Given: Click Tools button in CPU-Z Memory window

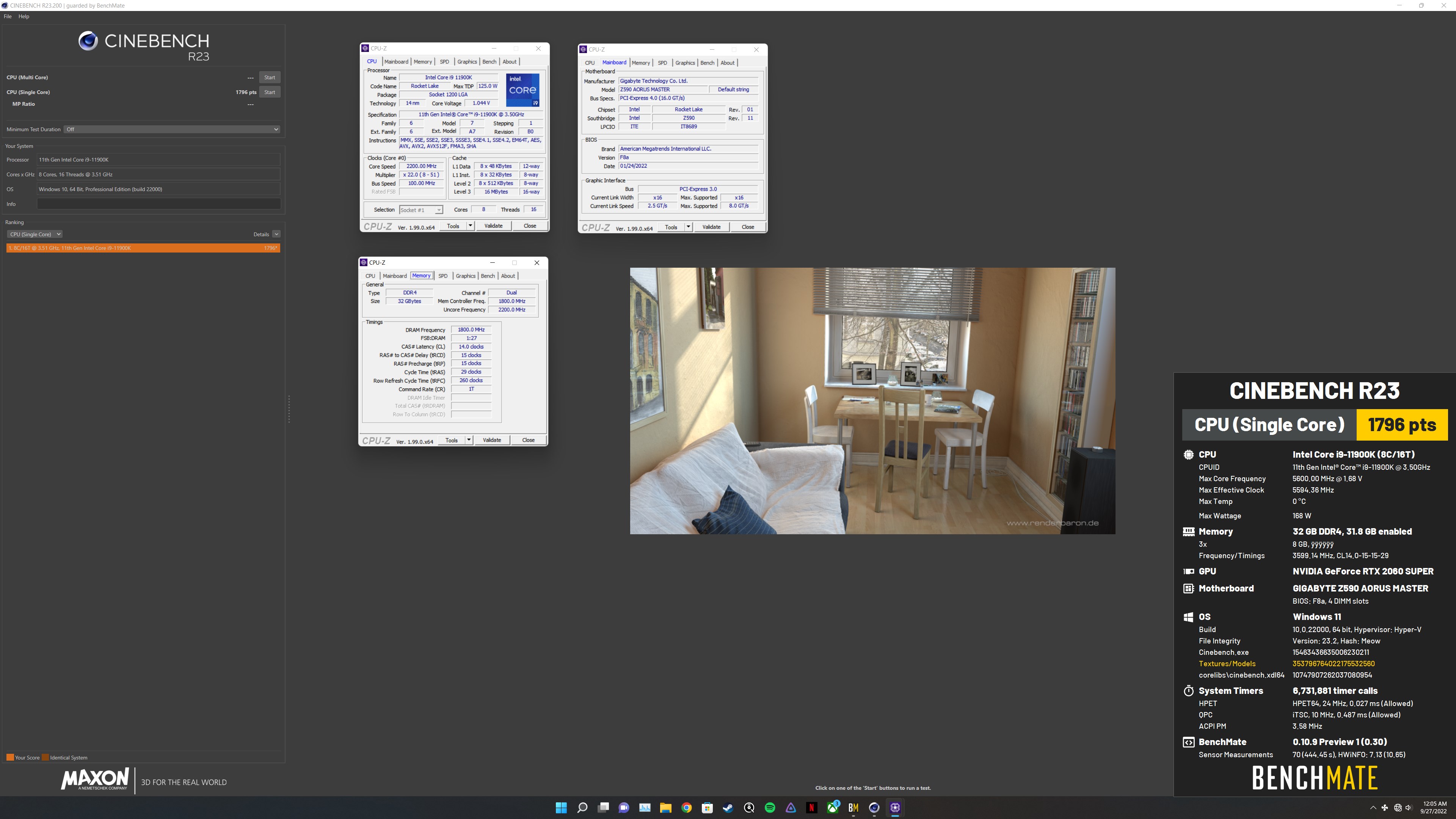Looking at the screenshot, I should click(452, 440).
